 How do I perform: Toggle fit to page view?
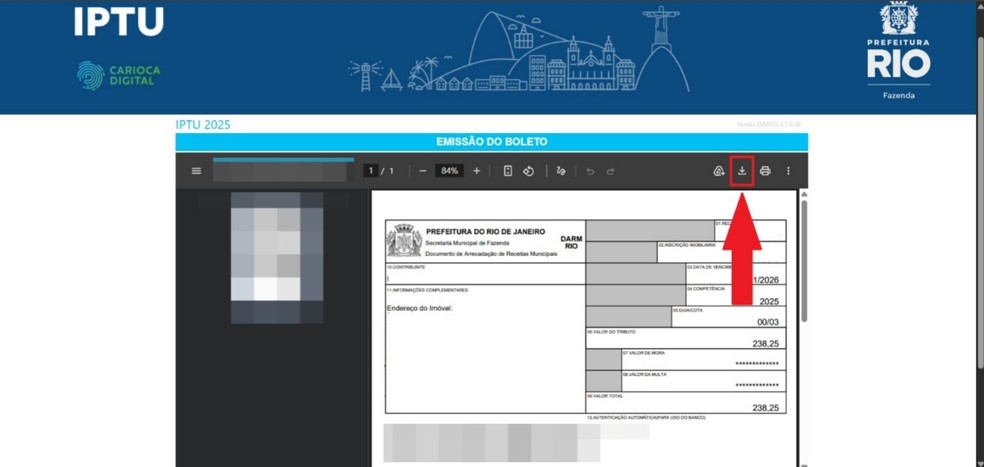click(508, 171)
